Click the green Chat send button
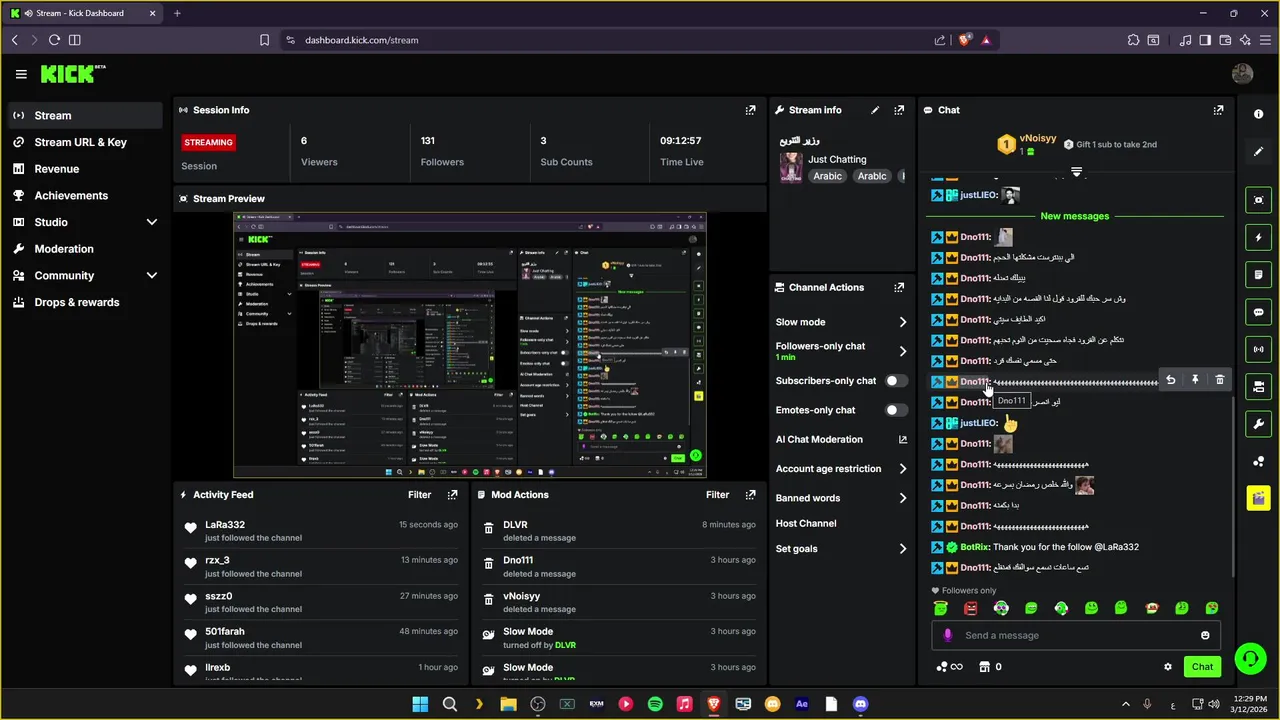Viewport: 1280px width, 720px height. coord(1202,667)
